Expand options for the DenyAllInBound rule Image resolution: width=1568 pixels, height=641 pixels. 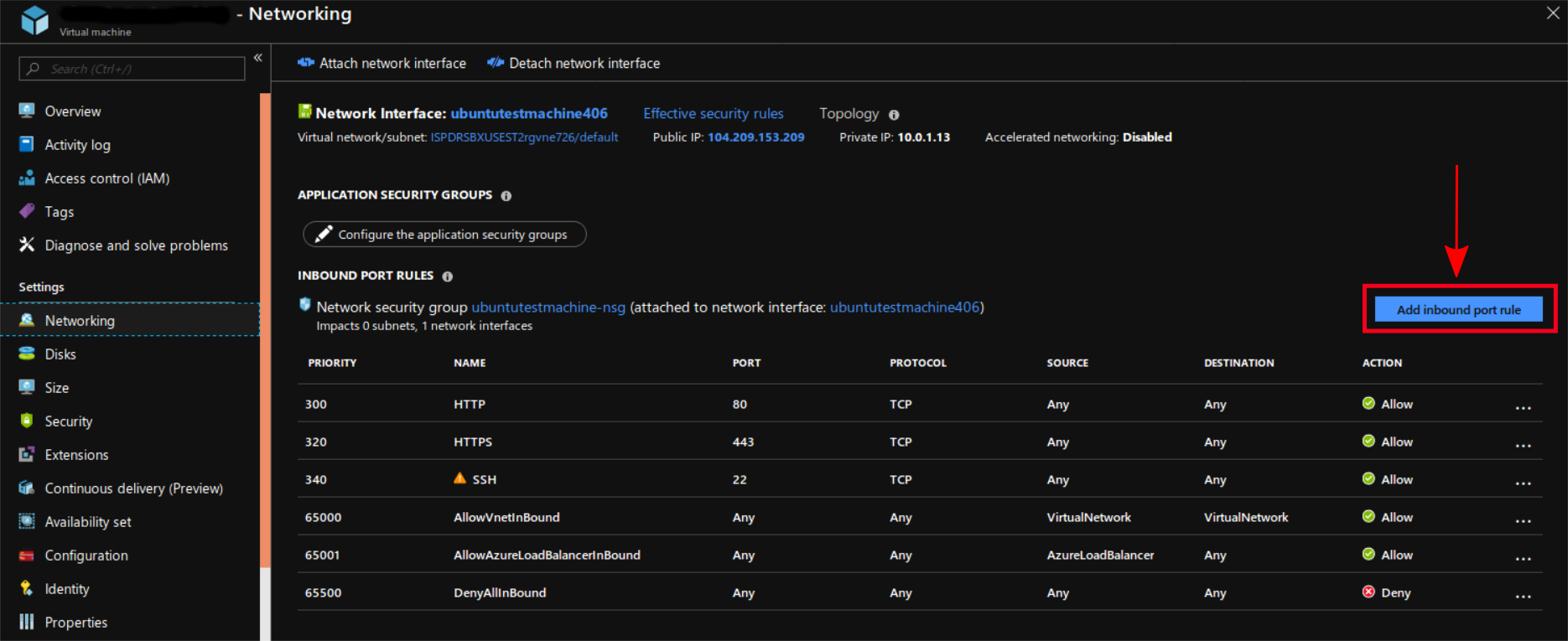tap(1523, 596)
